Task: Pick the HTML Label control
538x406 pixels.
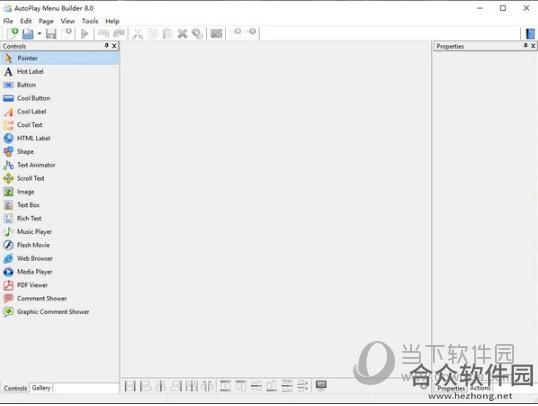Action: click(60, 138)
